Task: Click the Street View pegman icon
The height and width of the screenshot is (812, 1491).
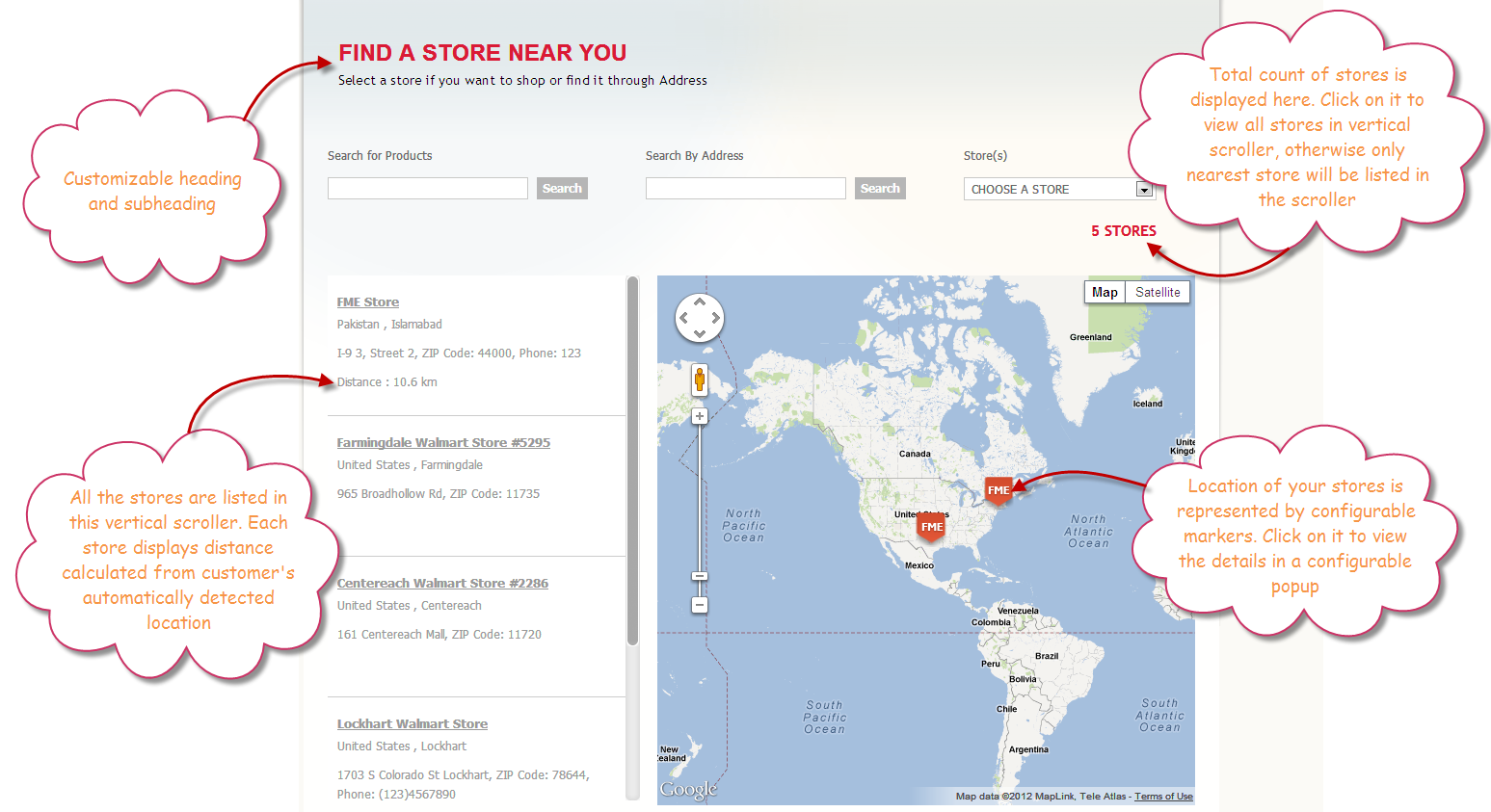Action: tap(699, 380)
